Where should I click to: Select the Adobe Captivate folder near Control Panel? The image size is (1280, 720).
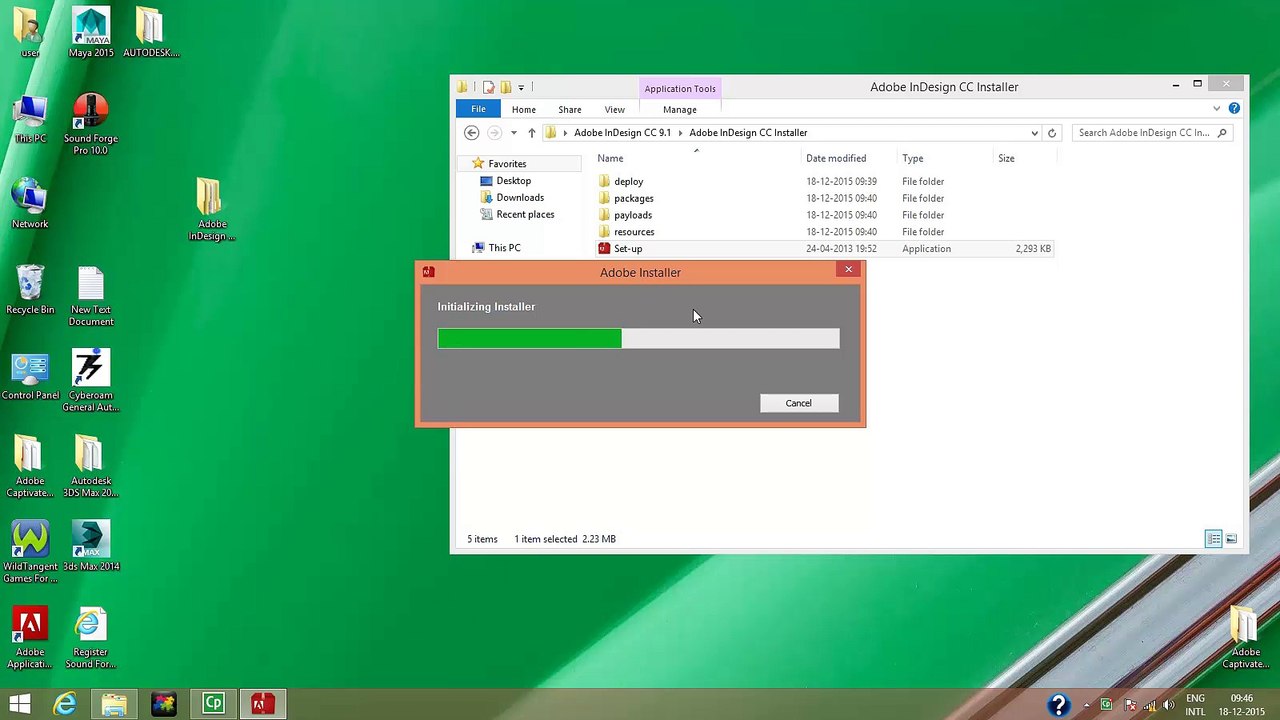point(30,467)
